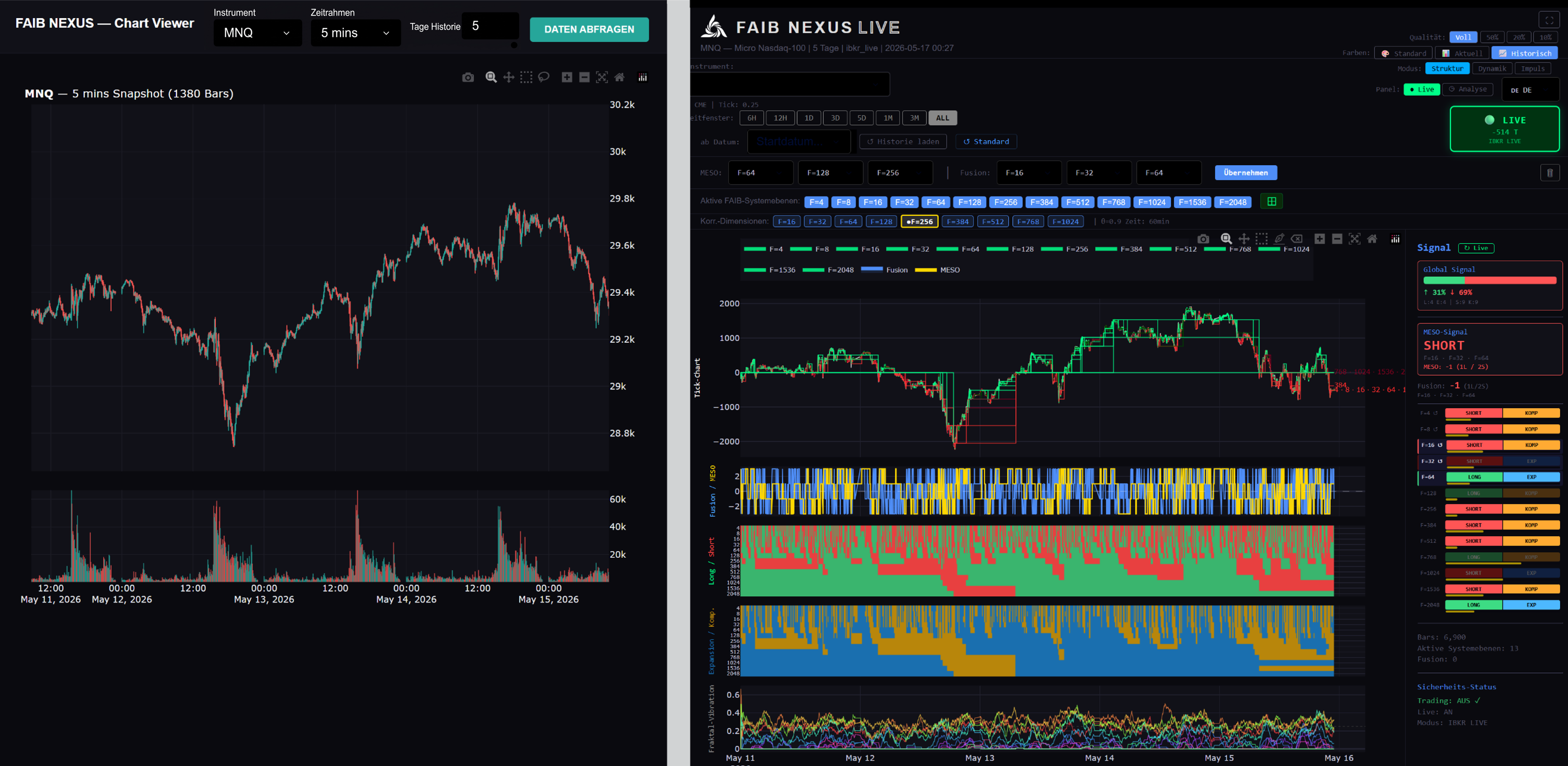Click the Historie laden button

coord(903,142)
